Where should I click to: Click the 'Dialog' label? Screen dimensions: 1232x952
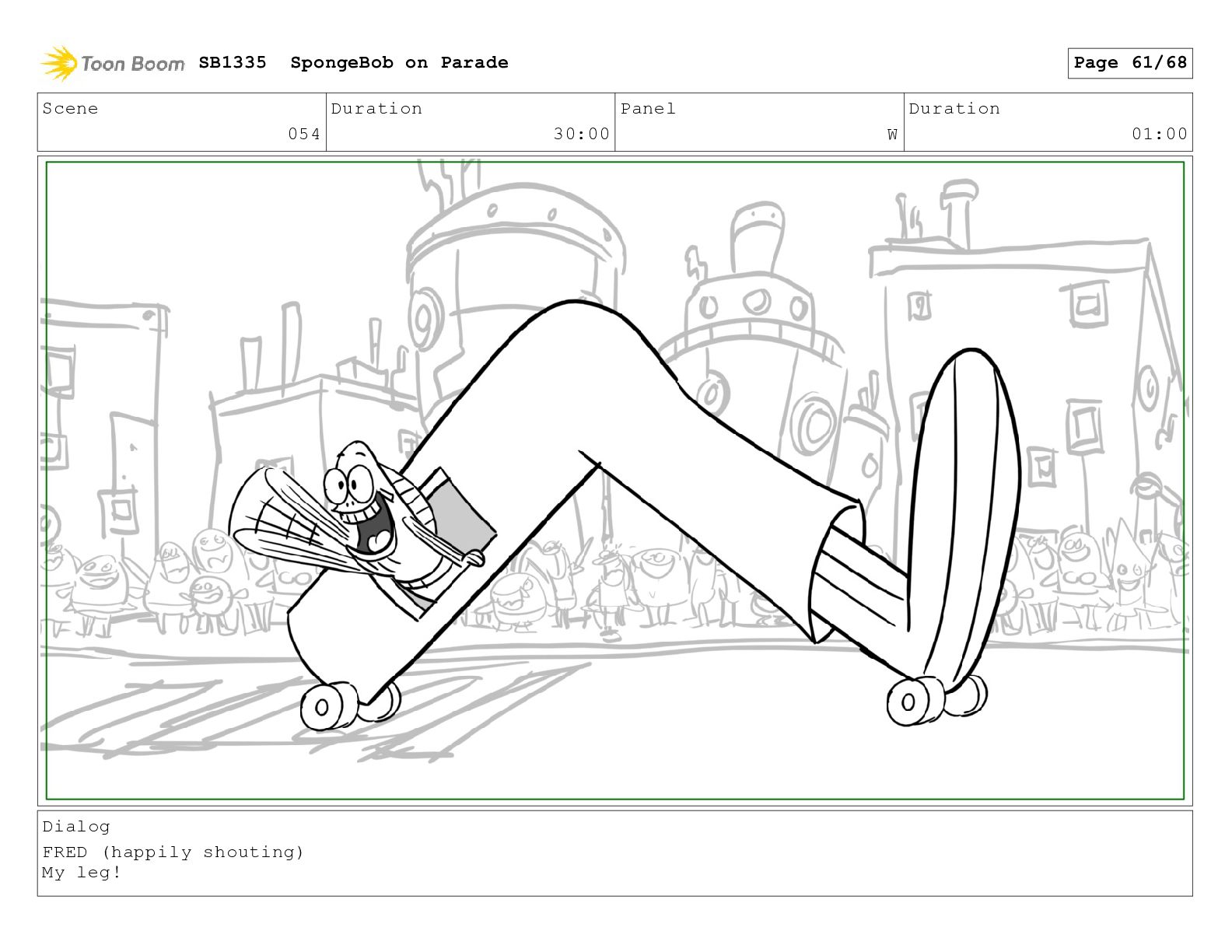(76, 827)
